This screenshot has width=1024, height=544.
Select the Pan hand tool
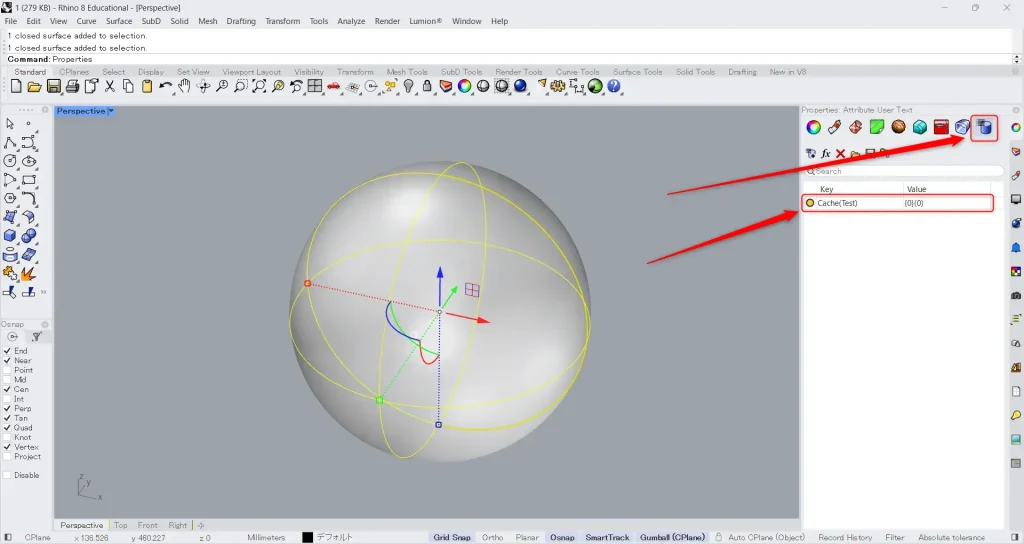184,87
